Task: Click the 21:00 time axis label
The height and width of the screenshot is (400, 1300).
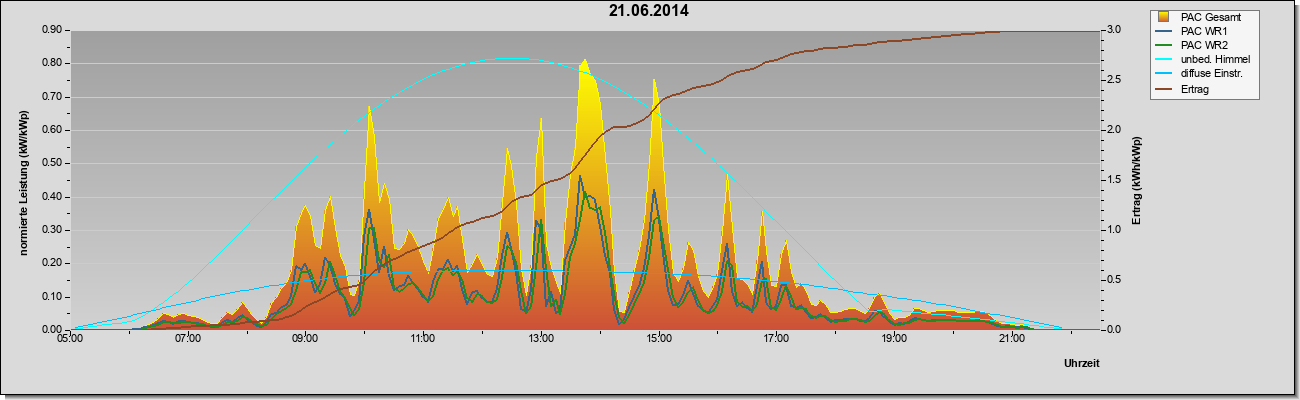Action: pyautogui.click(x=1012, y=341)
